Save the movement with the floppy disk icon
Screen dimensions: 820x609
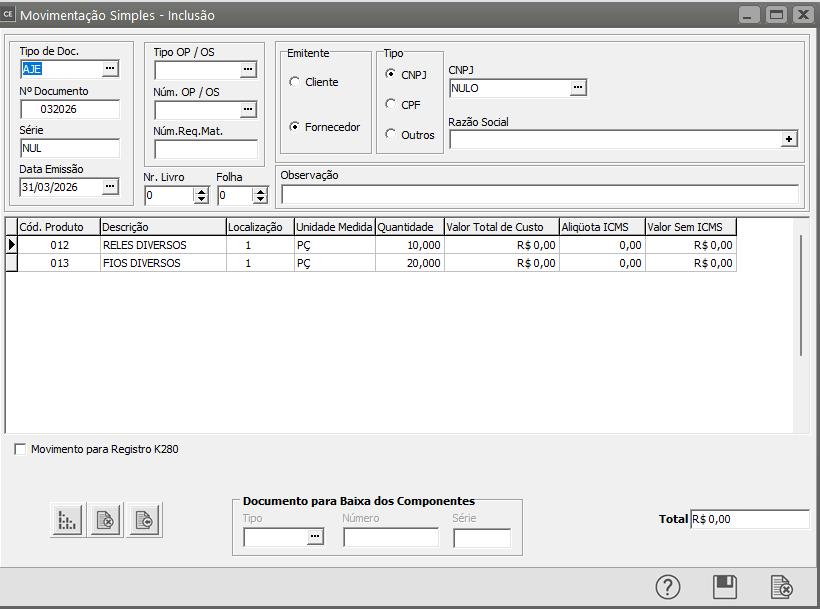click(x=725, y=587)
